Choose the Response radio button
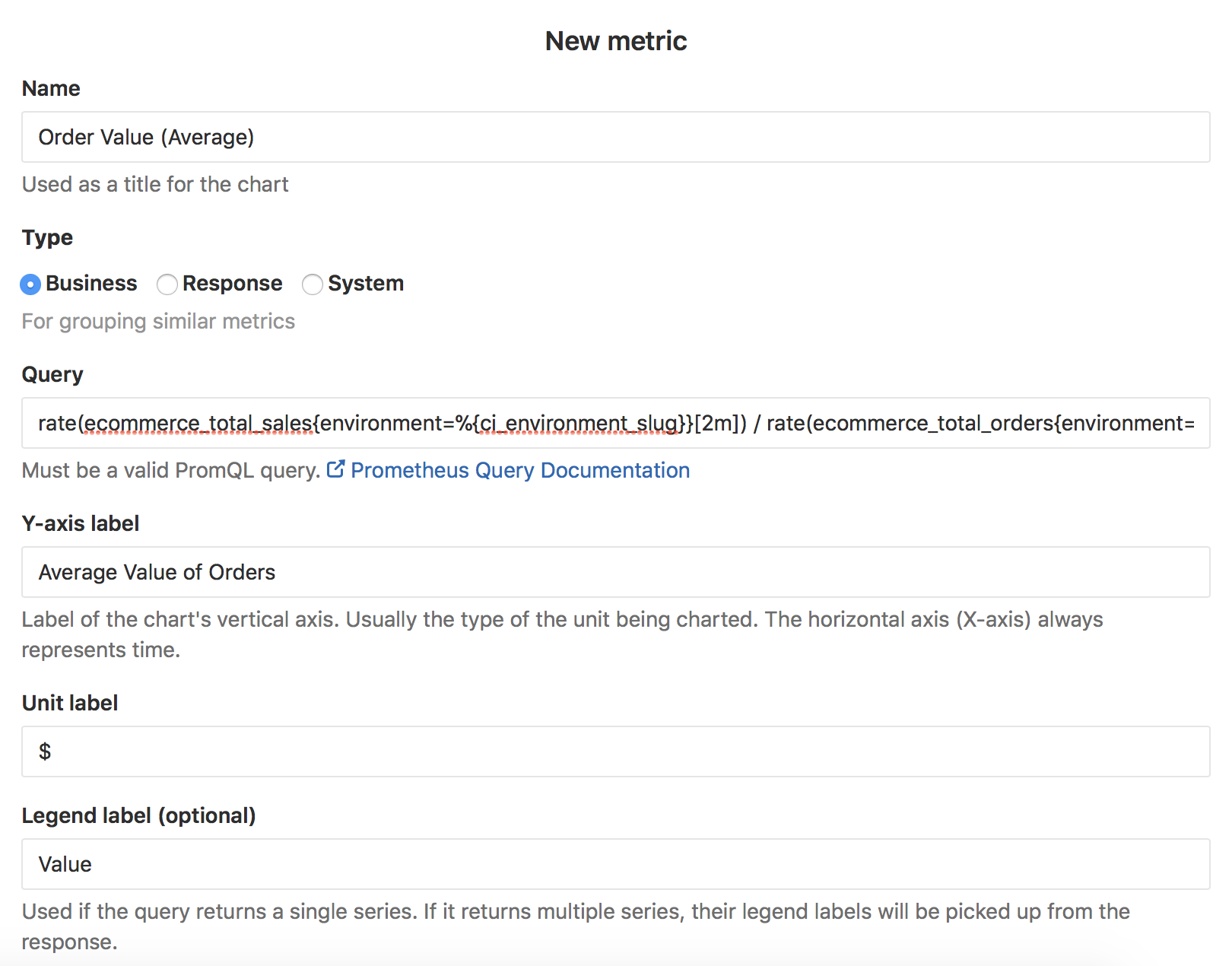The height and width of the screenshot is (966, 1232). (x=167, y=284)
